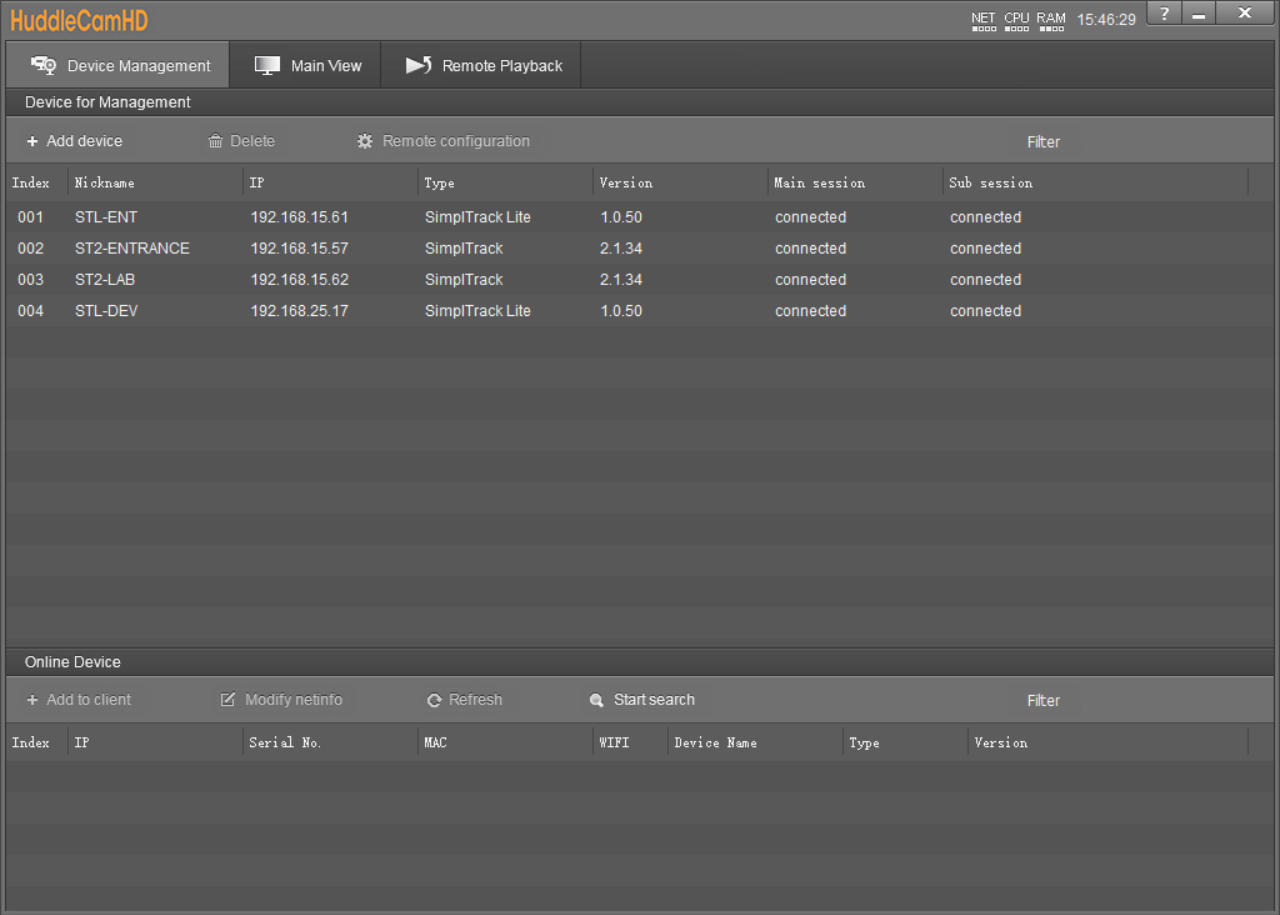Click the Device Management camera icon
The height and width of the screenshot is (915, 1280).
(x=43, y=65)
